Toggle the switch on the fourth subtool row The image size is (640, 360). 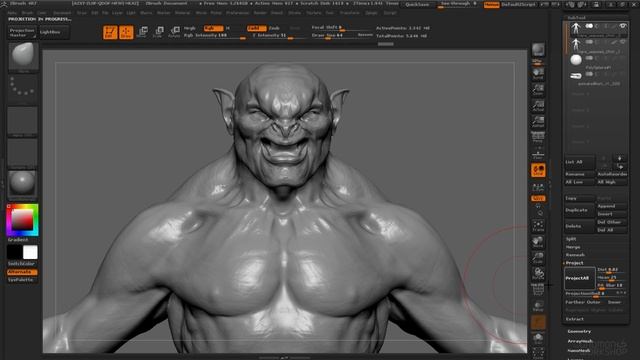tap(589, 74)
